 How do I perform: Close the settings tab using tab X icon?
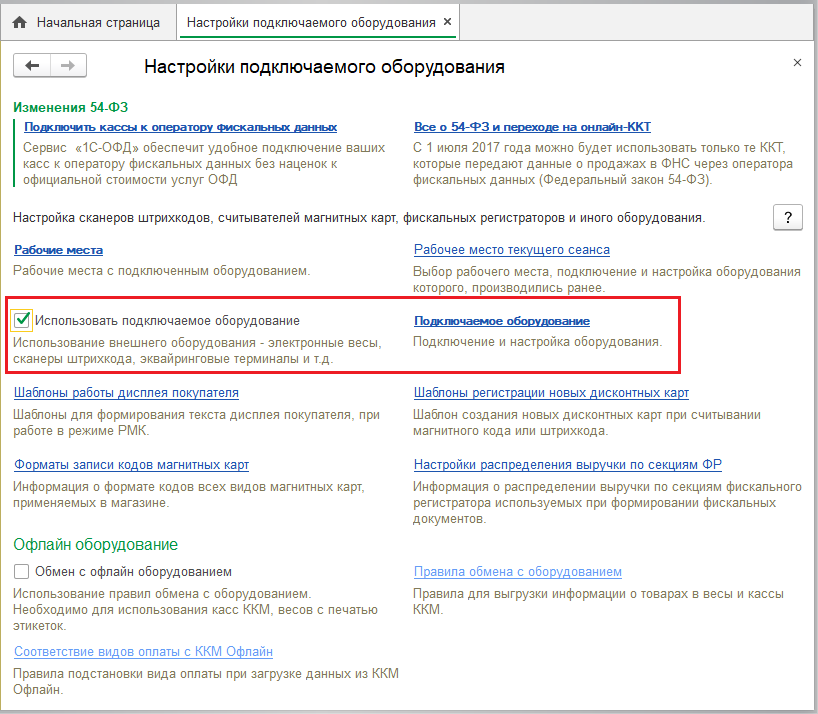446,21
